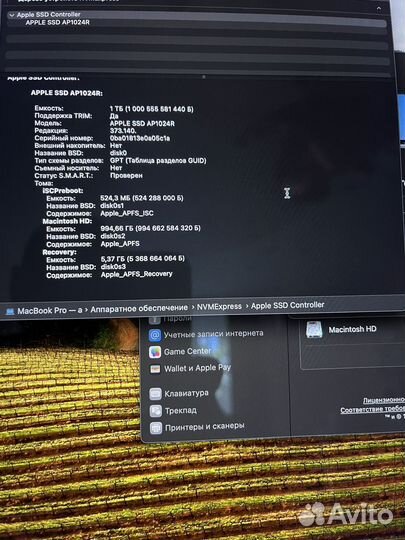Image resolution: width=405 pixels, height=540 pixels.
Task: Click serial number value 0ba01813e0a05c1a
Action: pyautogui.click(x=140, y=138)
